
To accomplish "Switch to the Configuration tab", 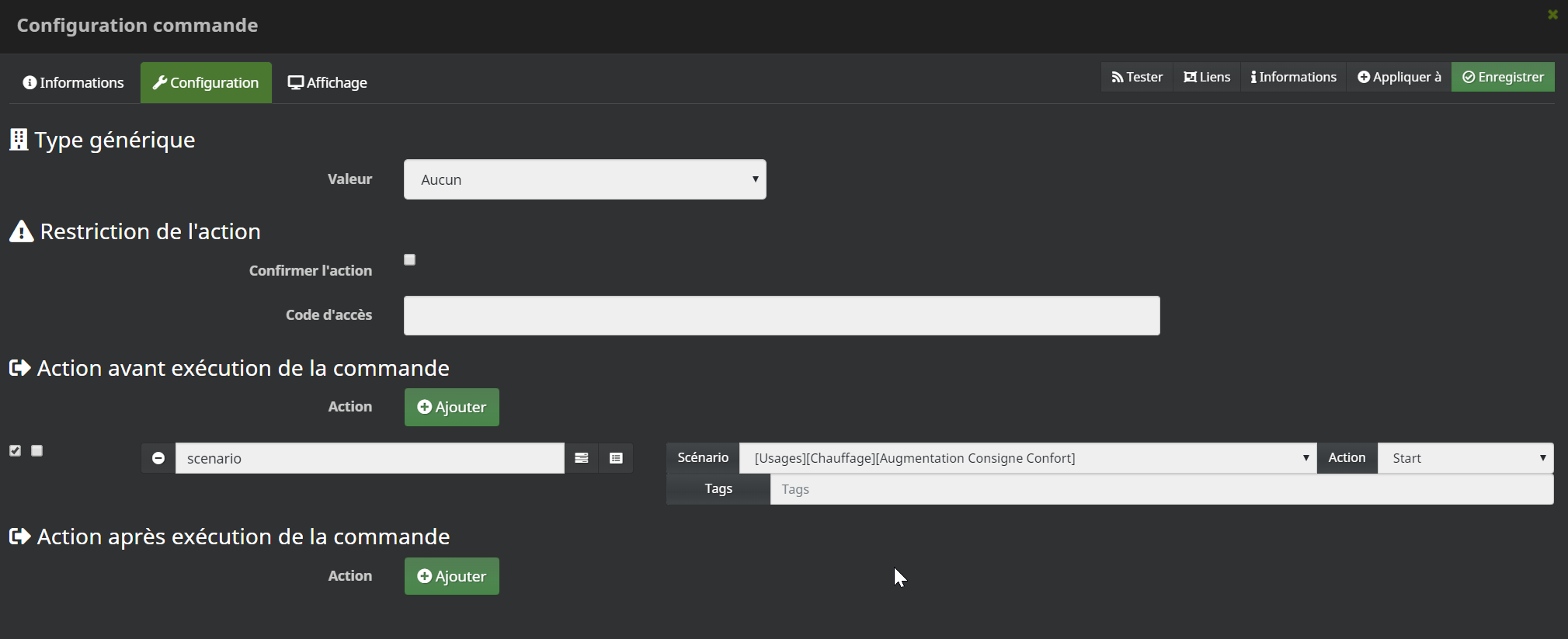I will pyautogui.click(x=206, y=82).
